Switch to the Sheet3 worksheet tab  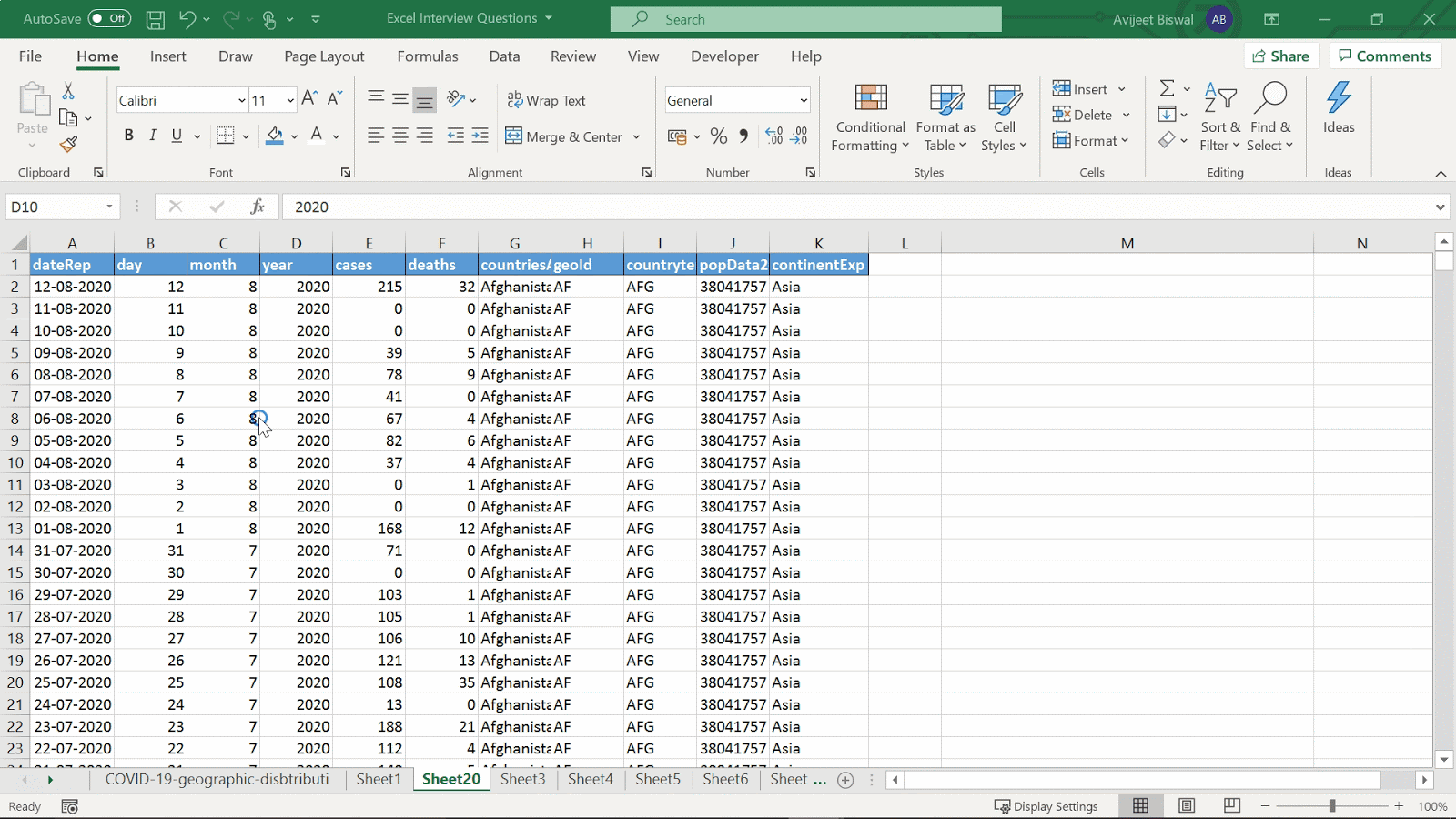[522, 779]
